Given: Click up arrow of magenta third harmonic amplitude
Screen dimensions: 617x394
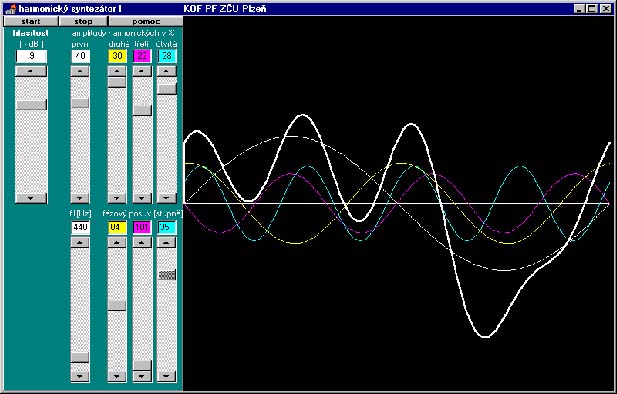Looking at the screenshot, I should point(142,71).
